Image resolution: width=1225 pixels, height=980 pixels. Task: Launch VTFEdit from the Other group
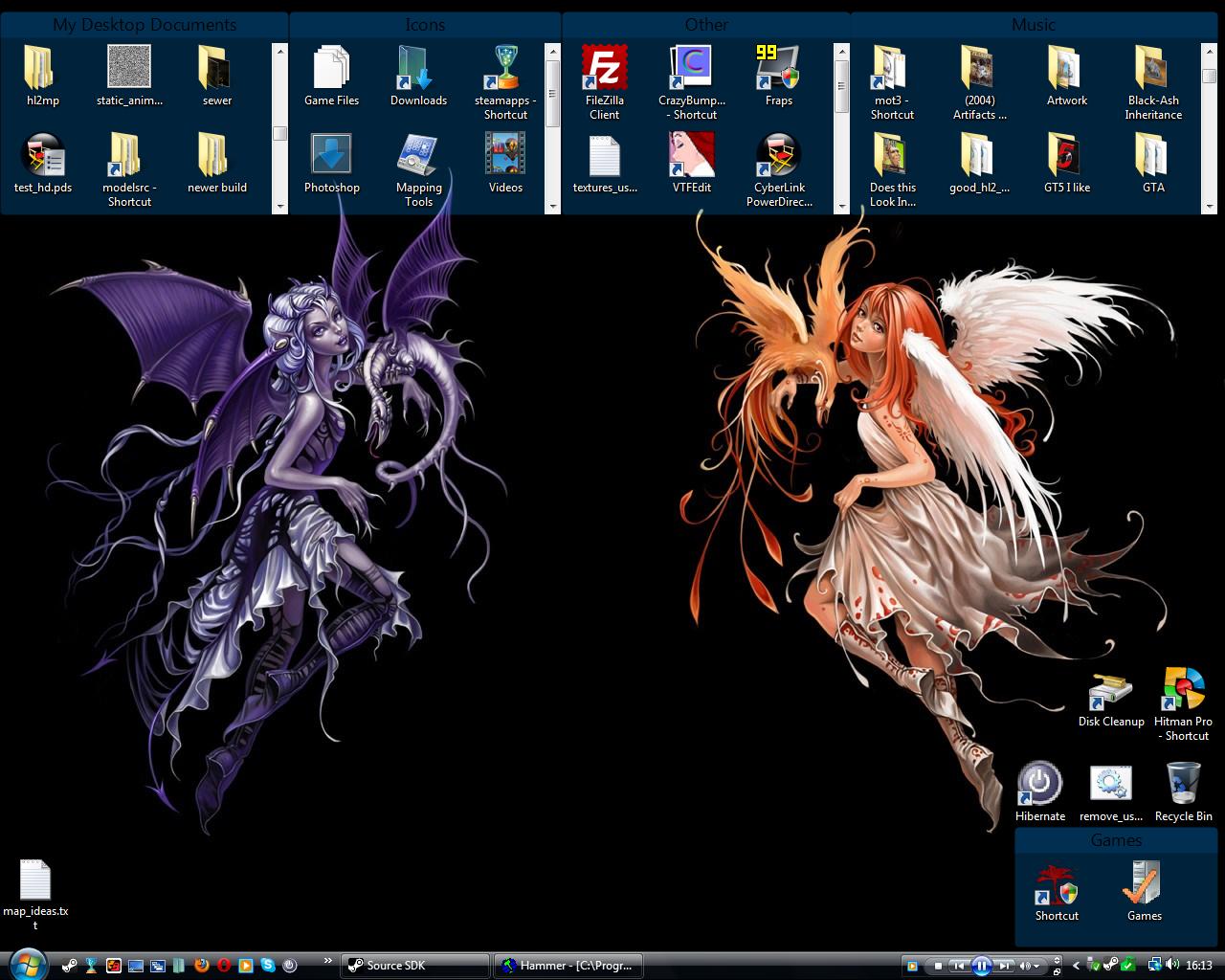click(691, 156)
